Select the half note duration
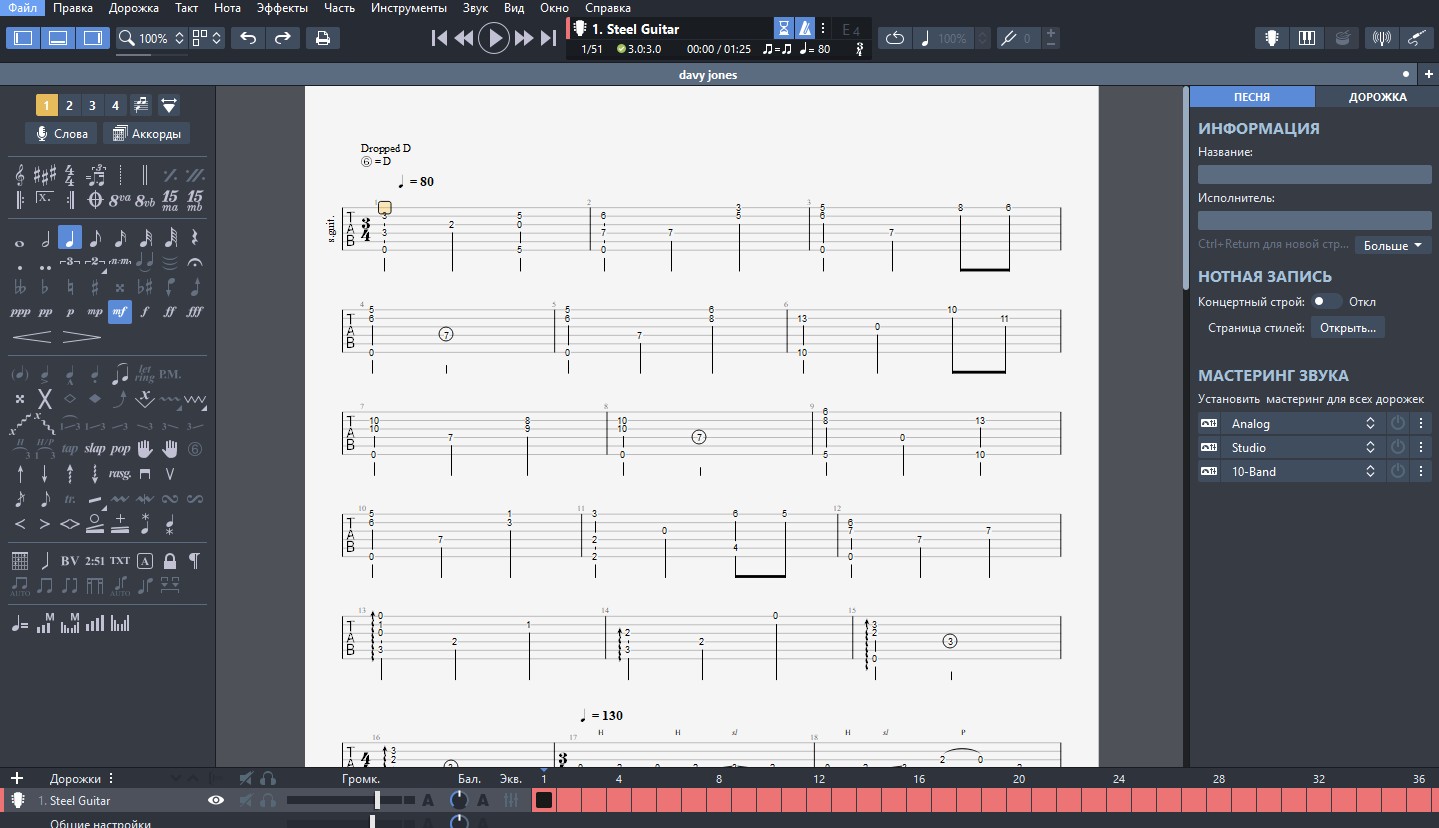The image size is (1439, 828). (45, 240)
